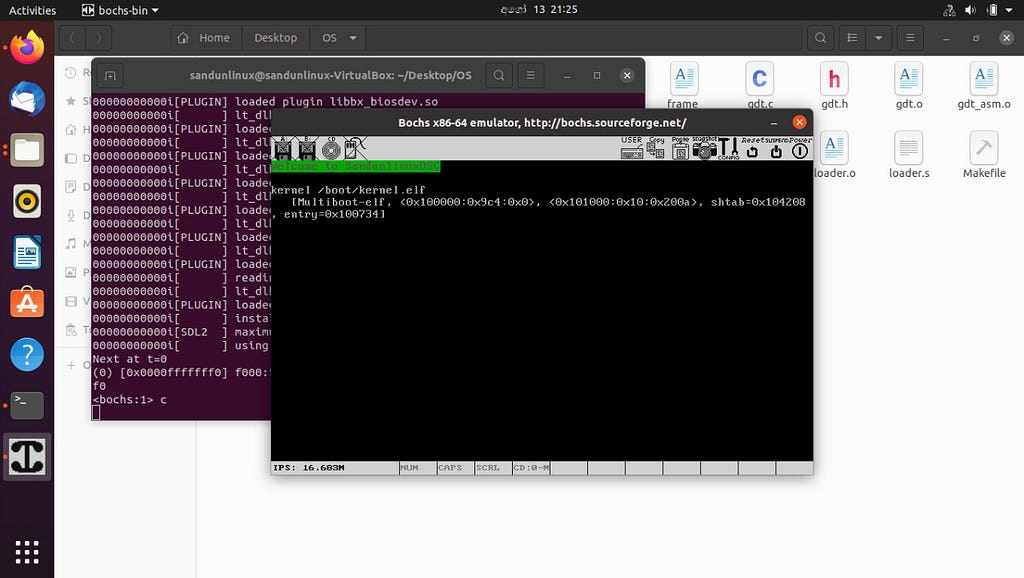Open Ubuntu Software from the dock

click(x=27, y=303)
